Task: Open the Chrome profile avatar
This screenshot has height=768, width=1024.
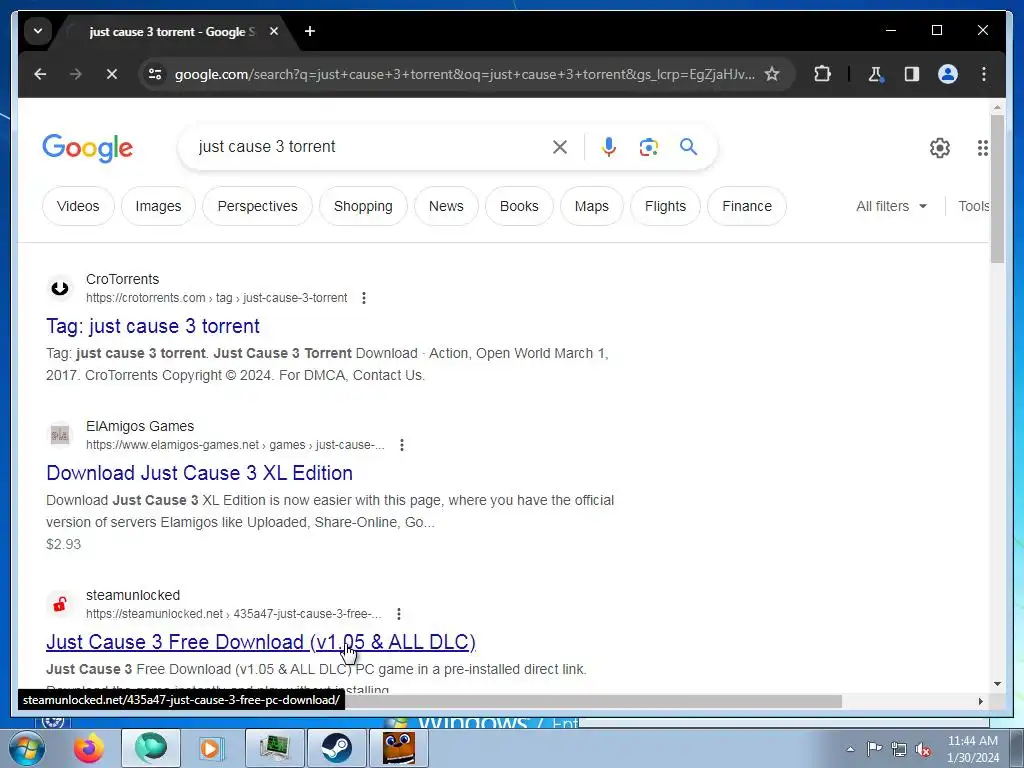Action: tap(948, 74)
